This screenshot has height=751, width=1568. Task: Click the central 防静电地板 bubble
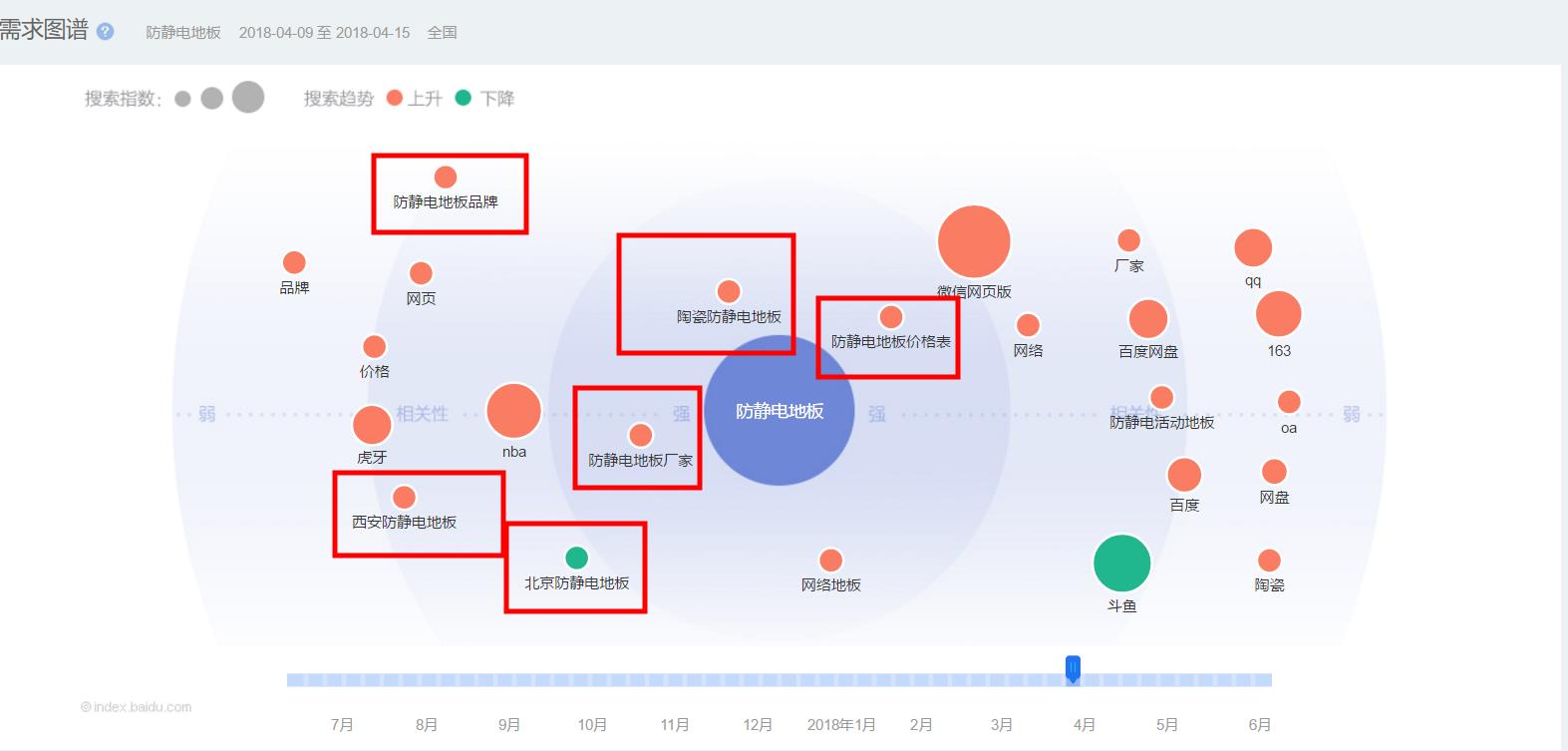[780, 411]
